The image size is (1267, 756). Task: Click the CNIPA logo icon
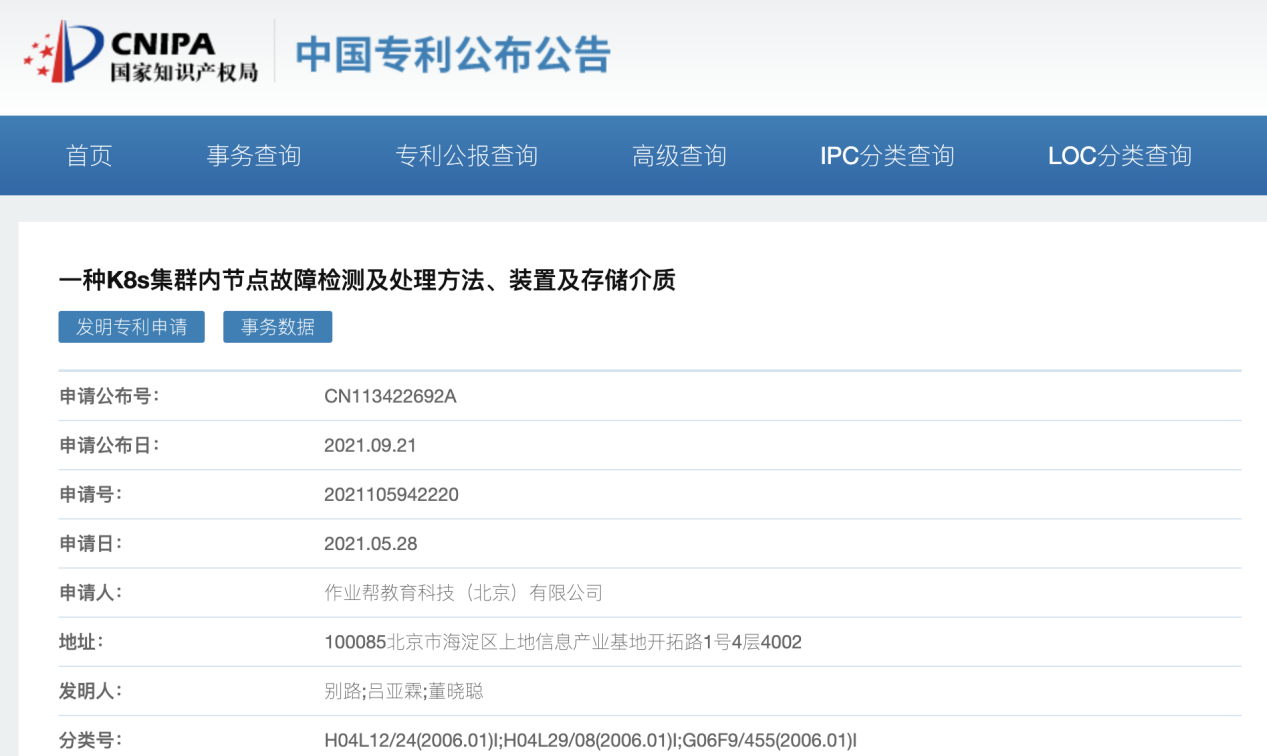click(x=63, y=53)
